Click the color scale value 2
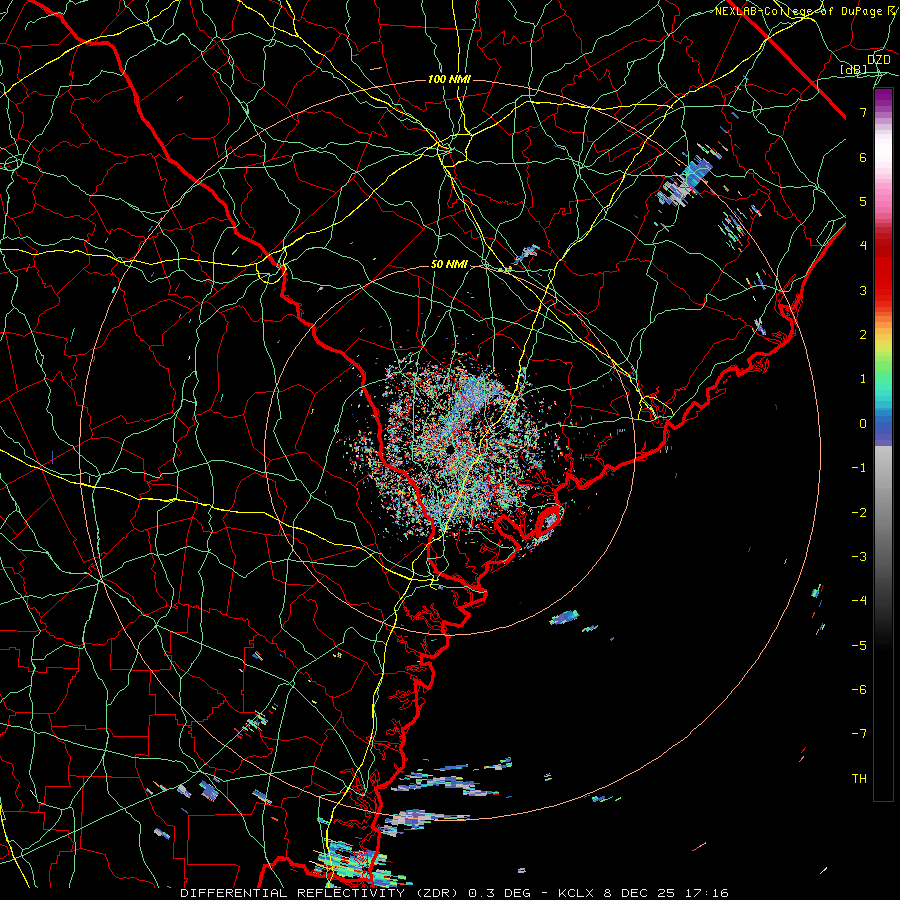The width and height of the screenshot is (900, 900). pos(863,335)
